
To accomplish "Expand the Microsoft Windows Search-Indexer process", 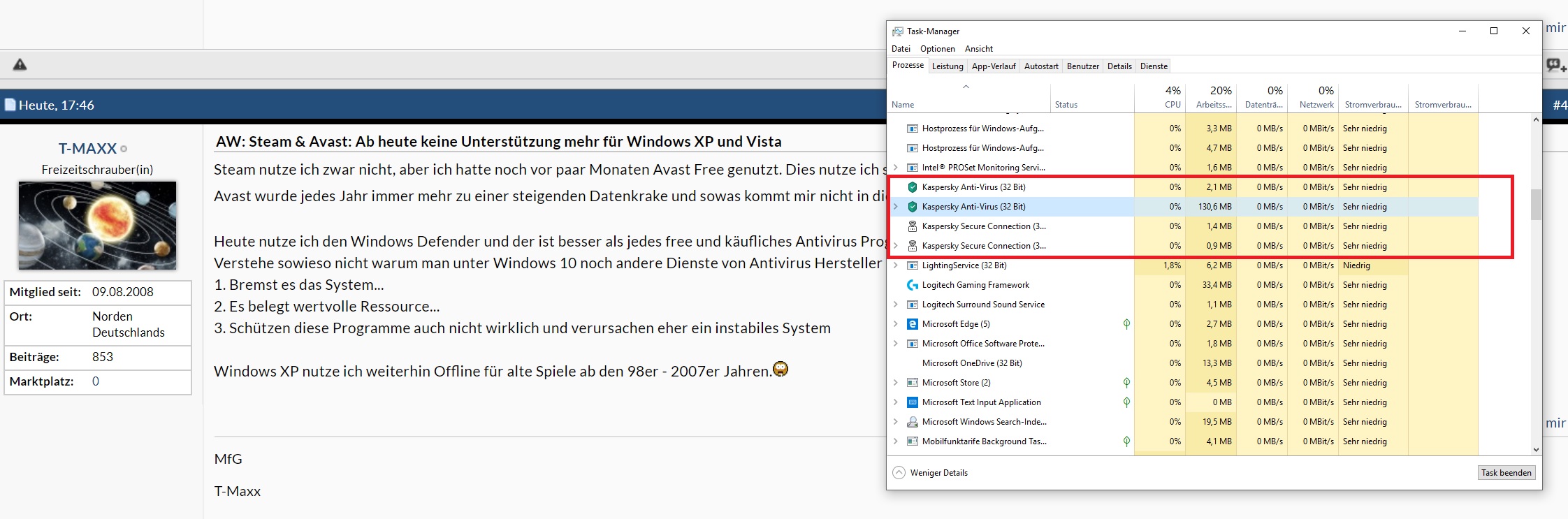I will point(896,422).
